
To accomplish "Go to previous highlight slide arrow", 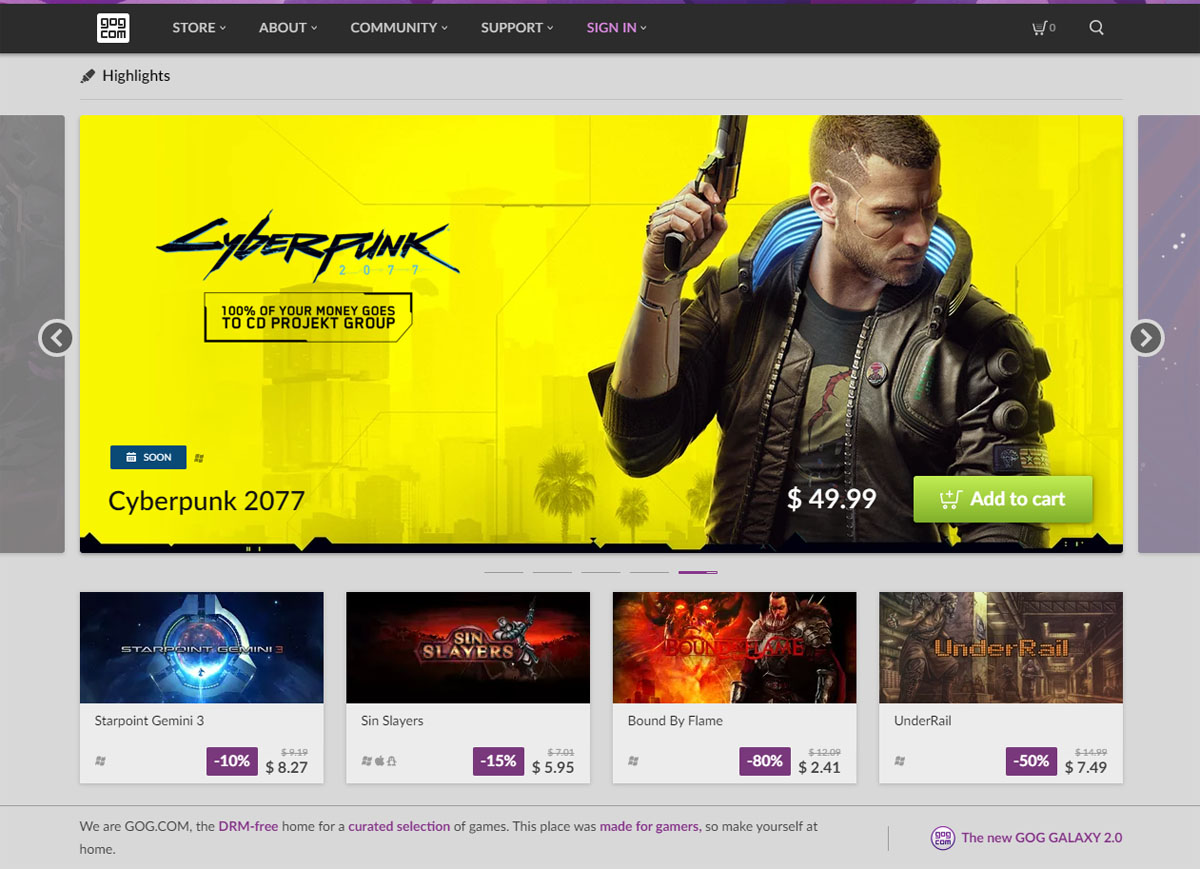I will (57, 338).
